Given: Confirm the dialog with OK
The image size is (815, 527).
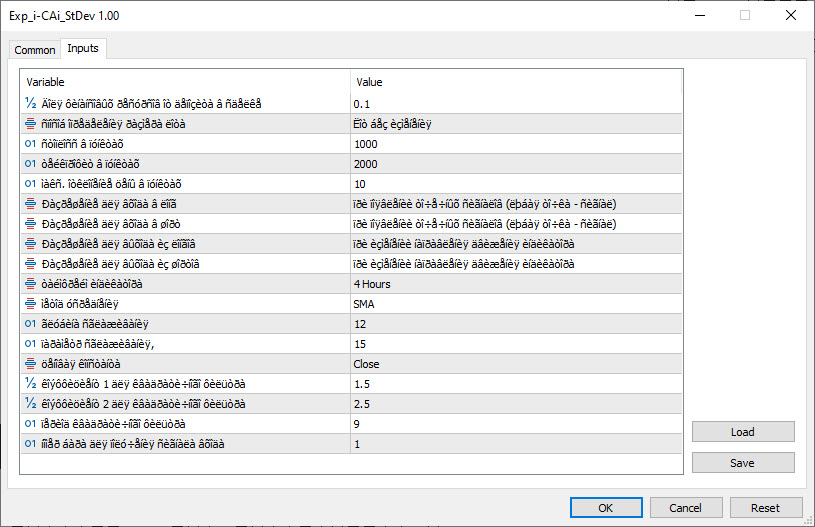Looking at the screenshot, I should (x=606, y=508).
